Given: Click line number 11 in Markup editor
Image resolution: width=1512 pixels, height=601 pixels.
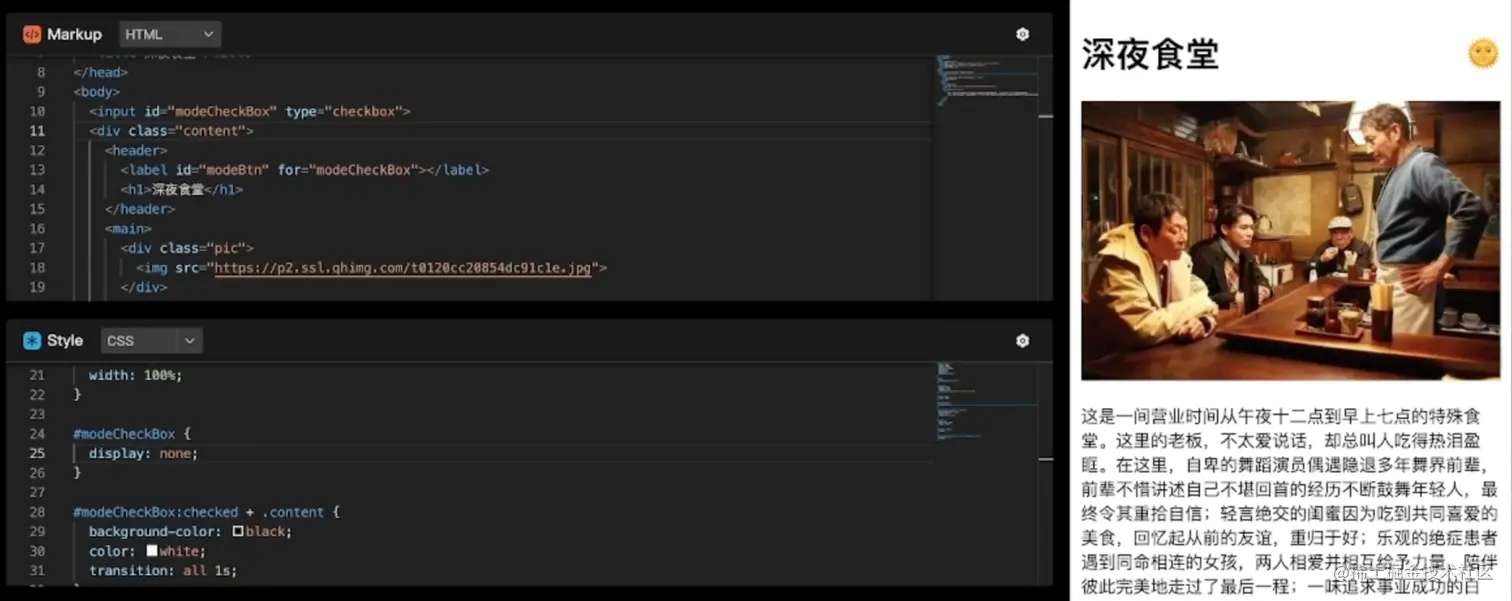Looking at the screenshot, I should (x=37, y=131).
